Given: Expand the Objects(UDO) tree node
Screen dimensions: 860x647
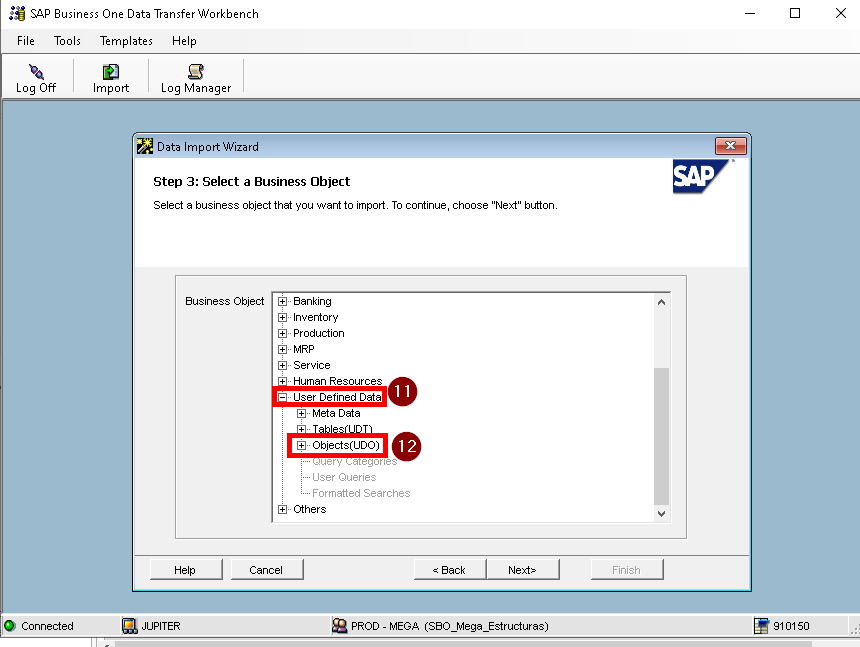Looking at the screenshot, I should click(302, 445).
